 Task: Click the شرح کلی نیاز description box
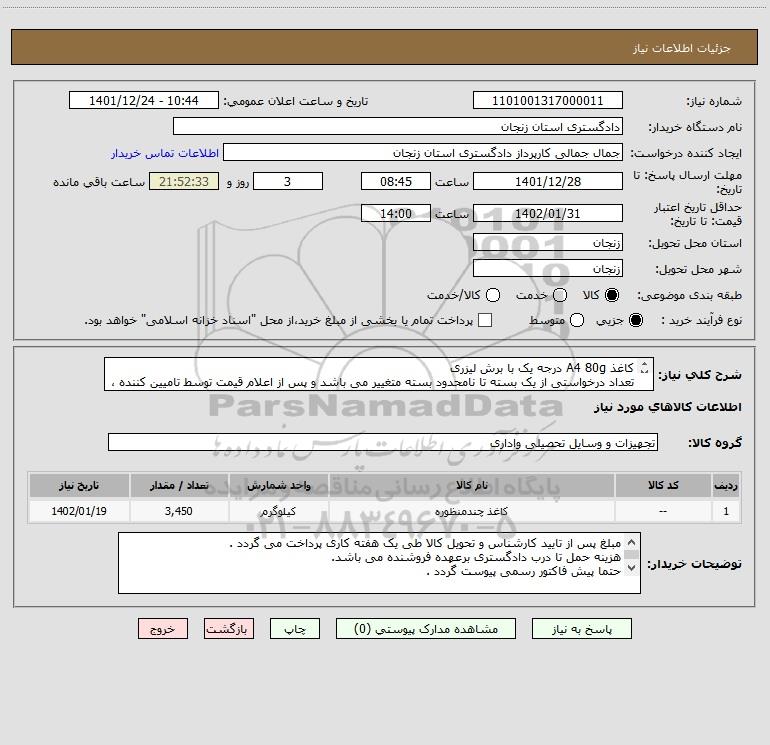click(379, 374)
